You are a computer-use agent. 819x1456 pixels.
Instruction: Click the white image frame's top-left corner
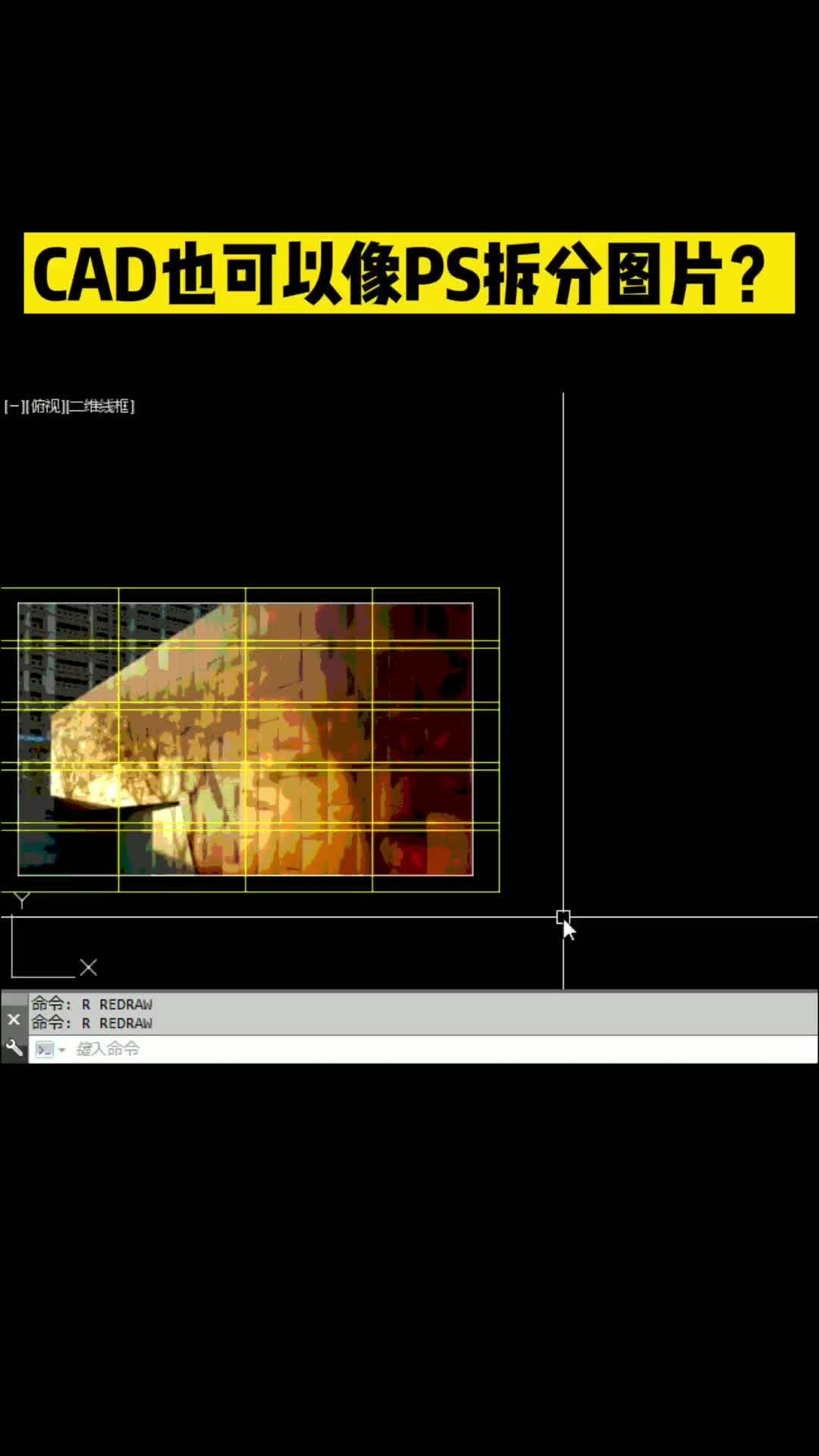click(18, 604)
